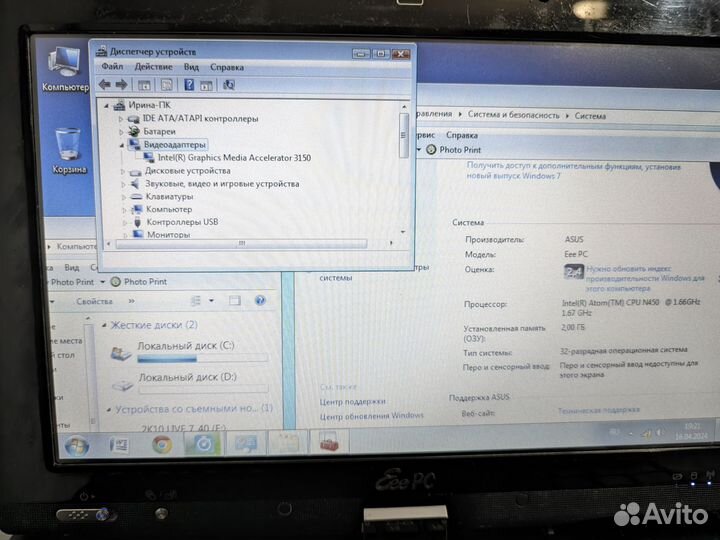
Task: Click the Device Manager title bar icon
Action: coord(101,51)
